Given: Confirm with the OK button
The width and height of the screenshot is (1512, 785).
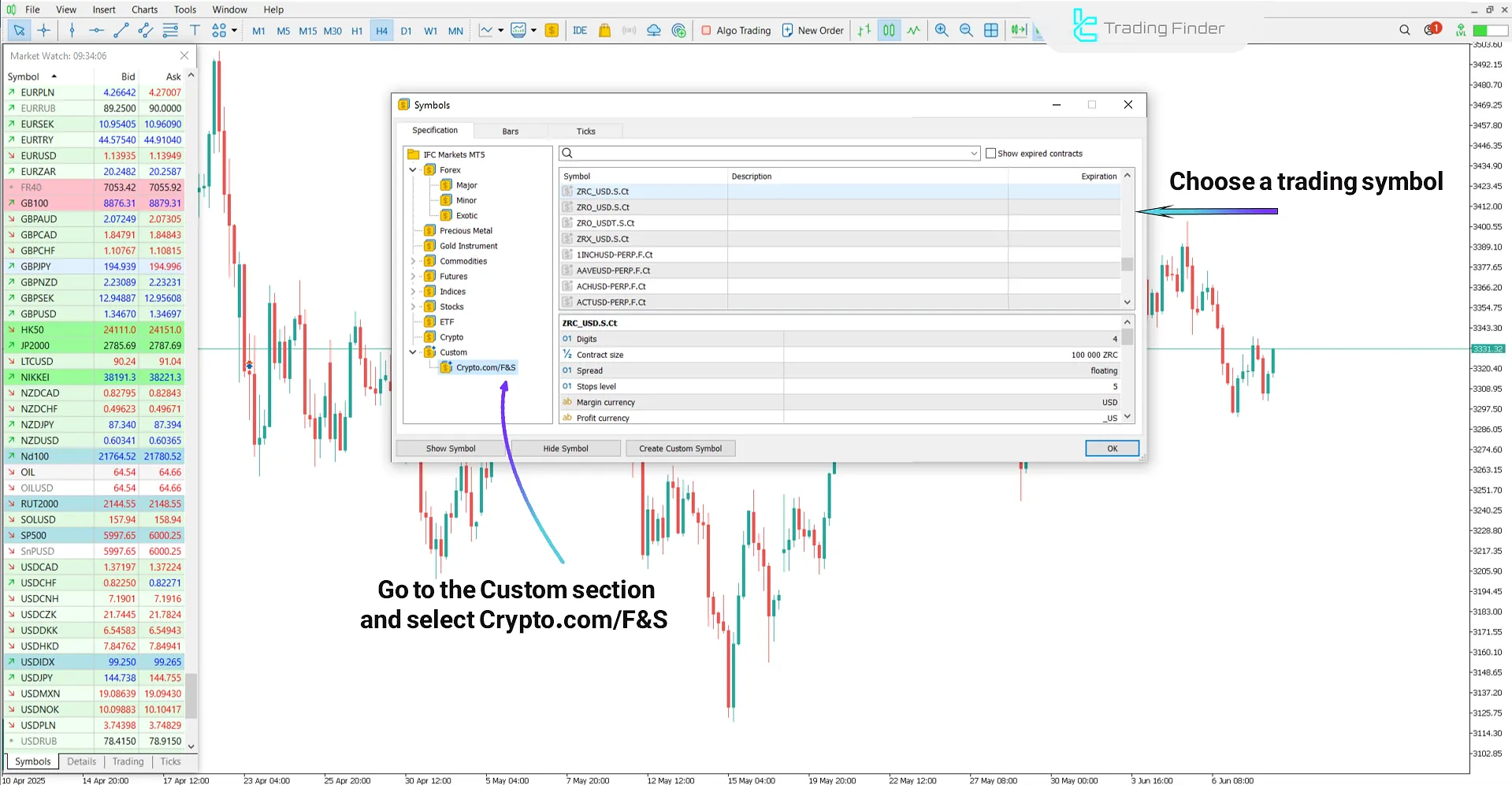Looking at the screenshot, I should tap(1111, 448).
